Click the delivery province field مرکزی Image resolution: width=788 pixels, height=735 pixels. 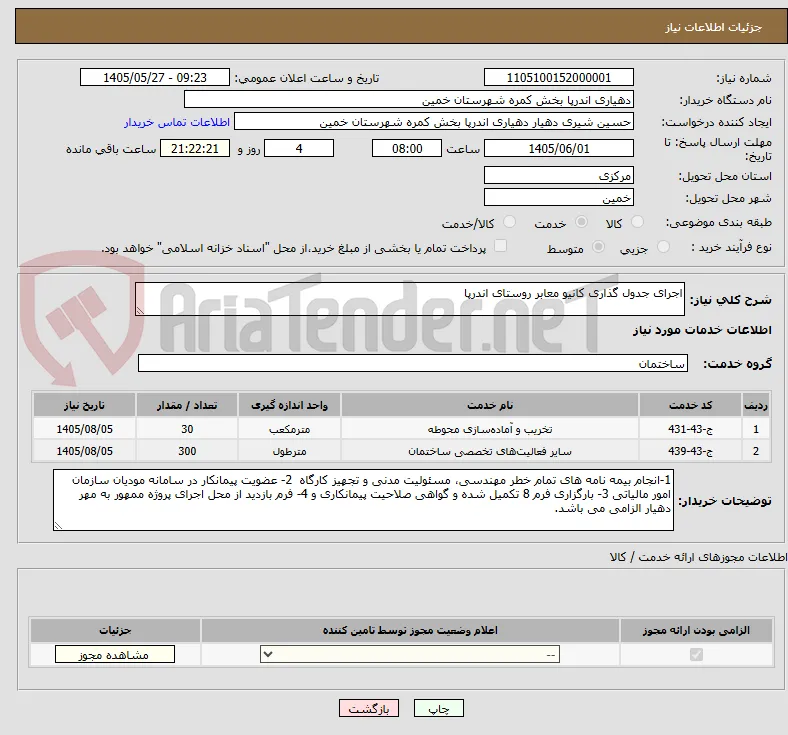coord(558,175)
